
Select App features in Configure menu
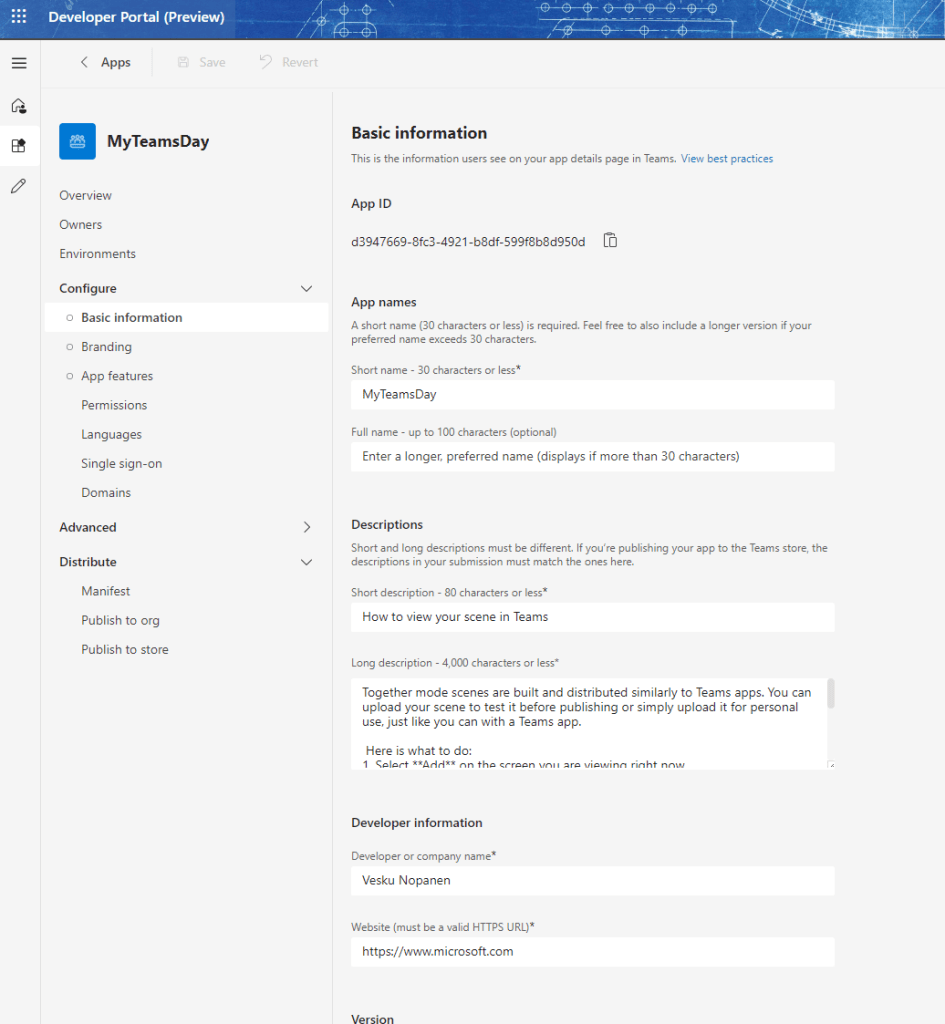click(117, 376)
